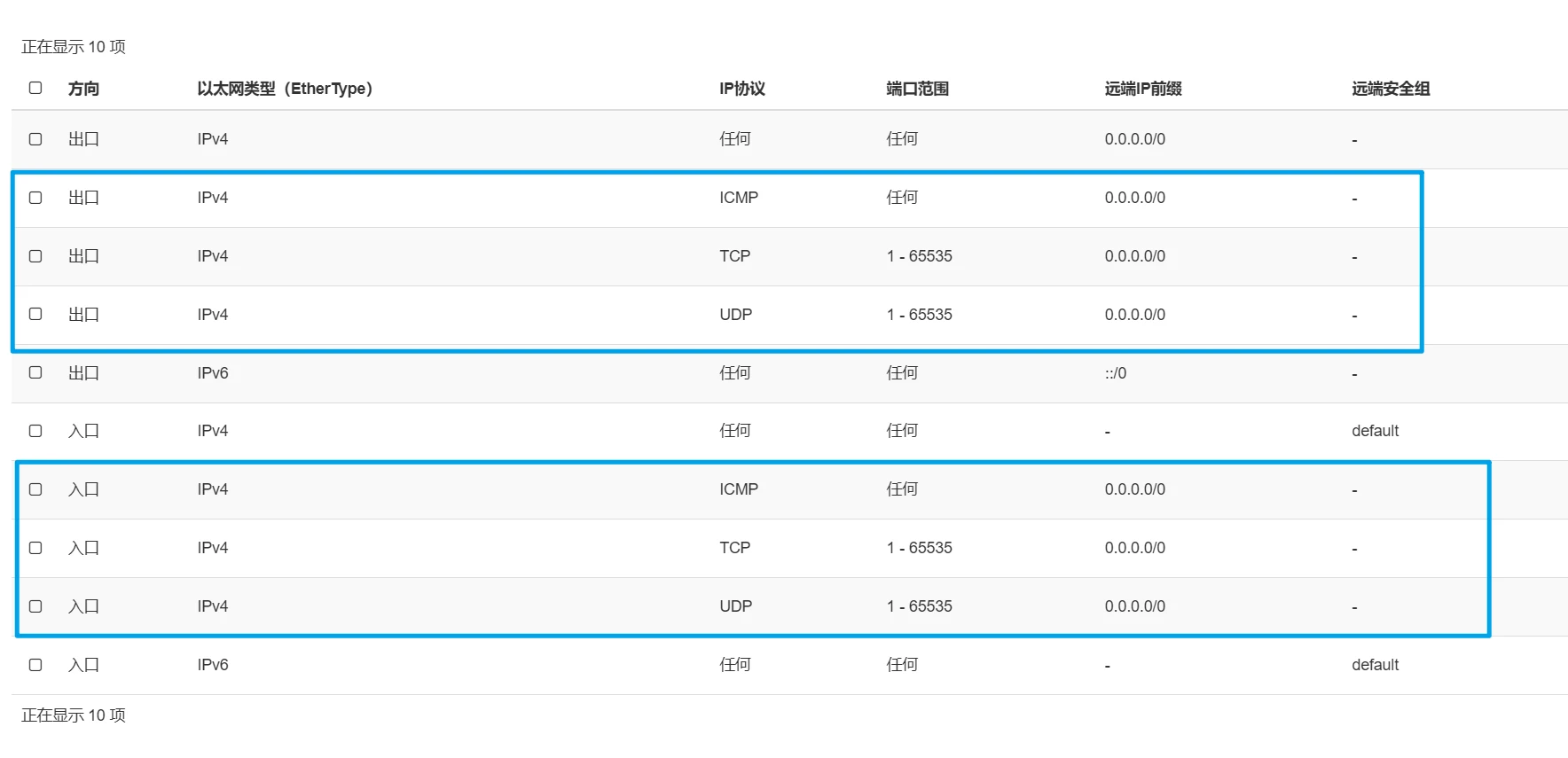
Task: Click the 以太网类型 (EtherType) column header
Action: click(x=284, y=89)
